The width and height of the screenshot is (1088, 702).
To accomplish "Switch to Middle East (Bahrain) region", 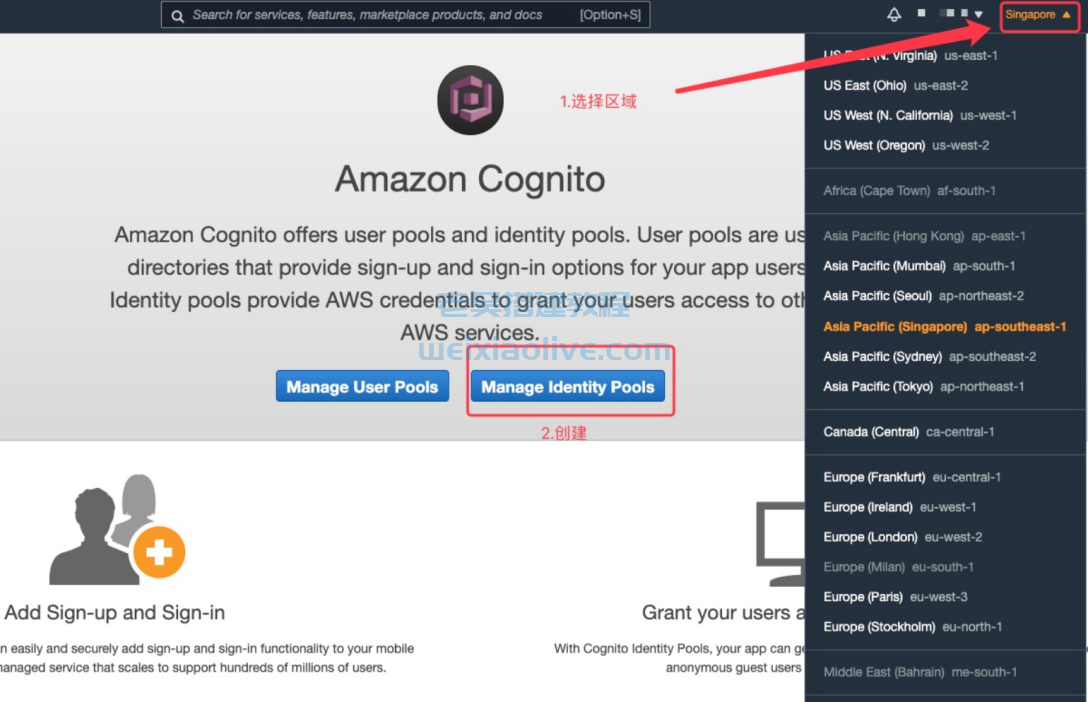I will click(x=920, y=671).
